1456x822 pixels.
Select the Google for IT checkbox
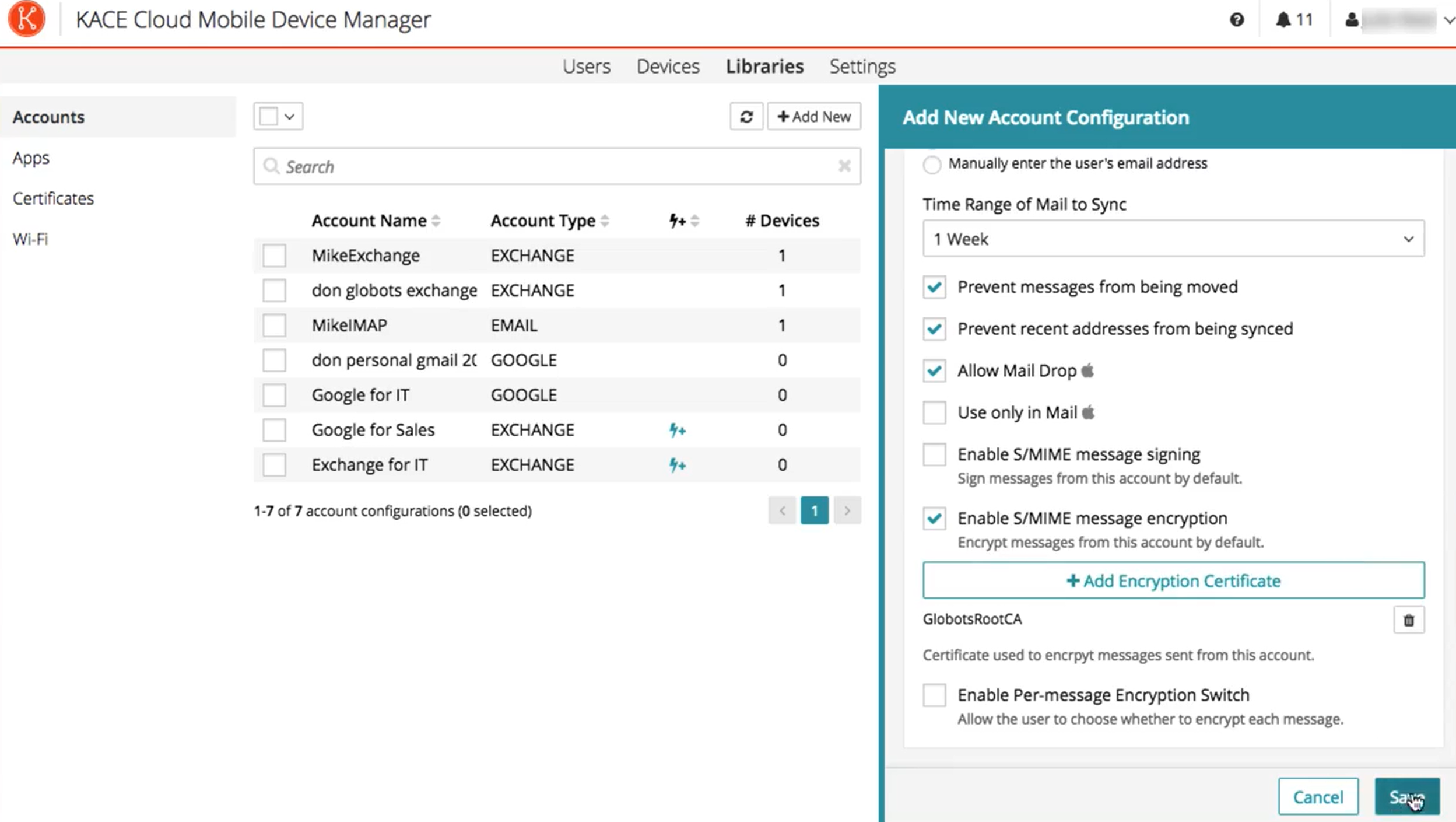[274, 396]
